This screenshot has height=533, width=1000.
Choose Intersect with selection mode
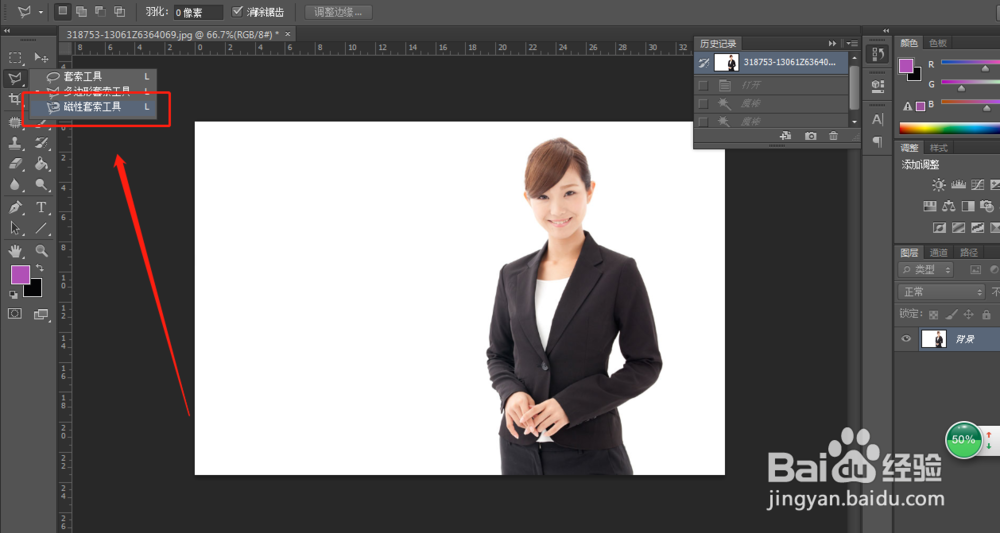[x=120, y=11]
